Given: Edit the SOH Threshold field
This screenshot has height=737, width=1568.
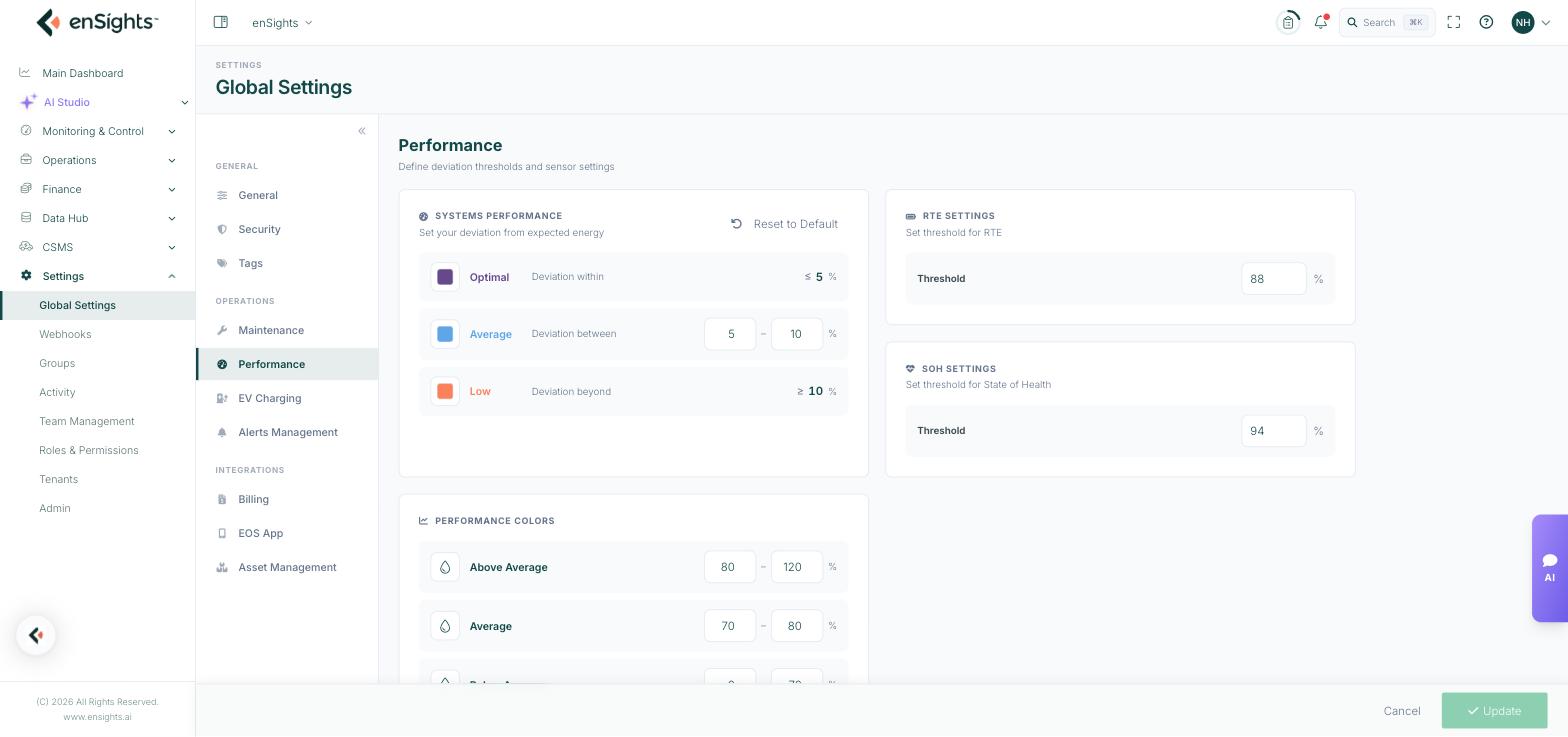Looking at the screenshot, I should point(1274,431).
